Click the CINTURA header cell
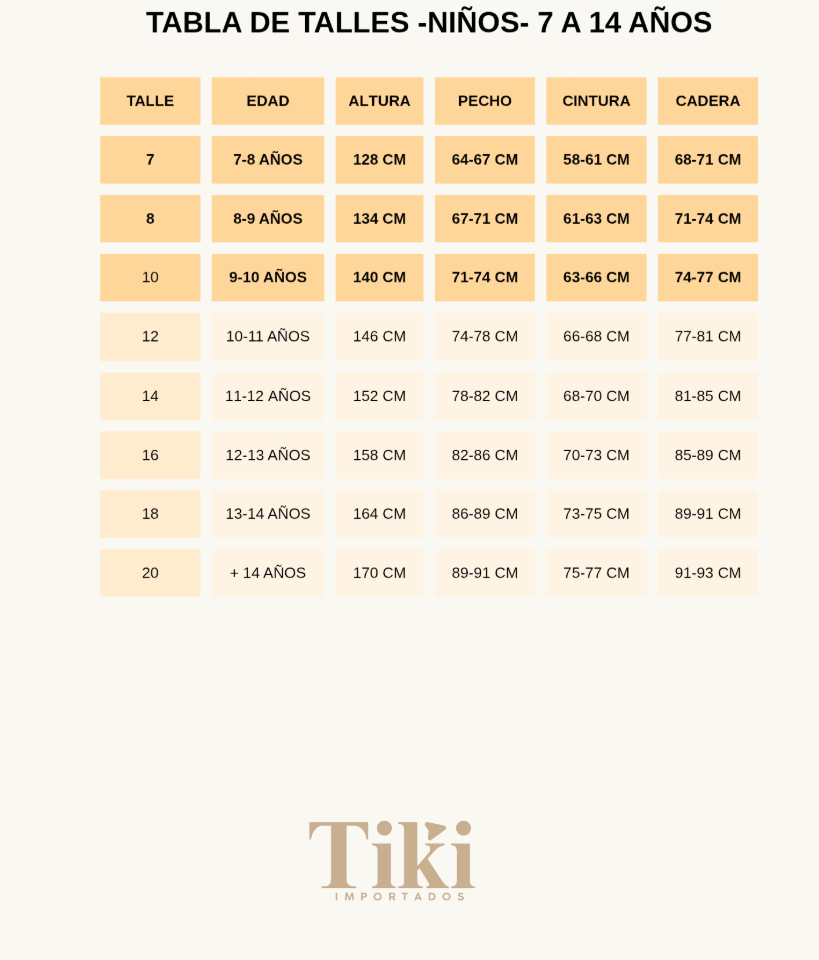 point(596,101)
